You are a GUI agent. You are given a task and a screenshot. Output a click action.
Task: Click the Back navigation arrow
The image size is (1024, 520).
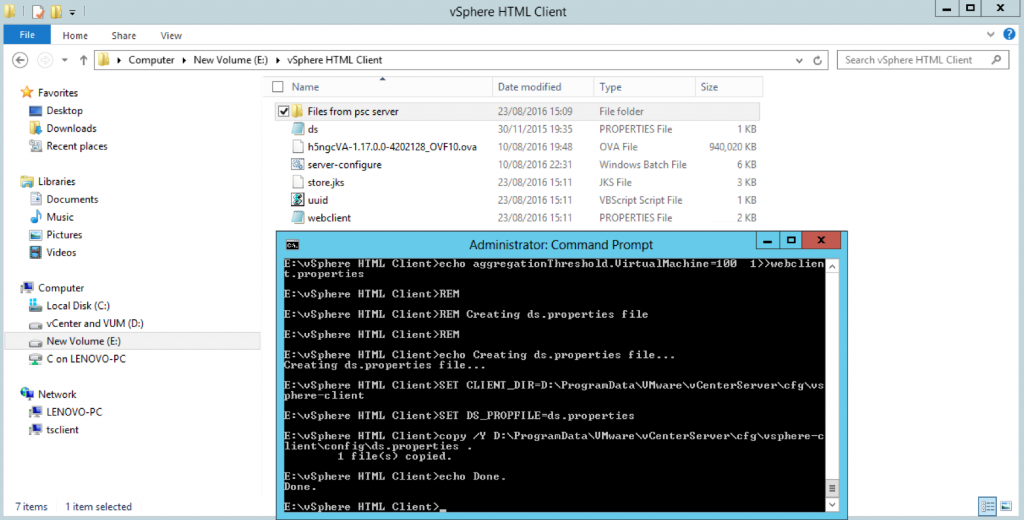[20, 60]
